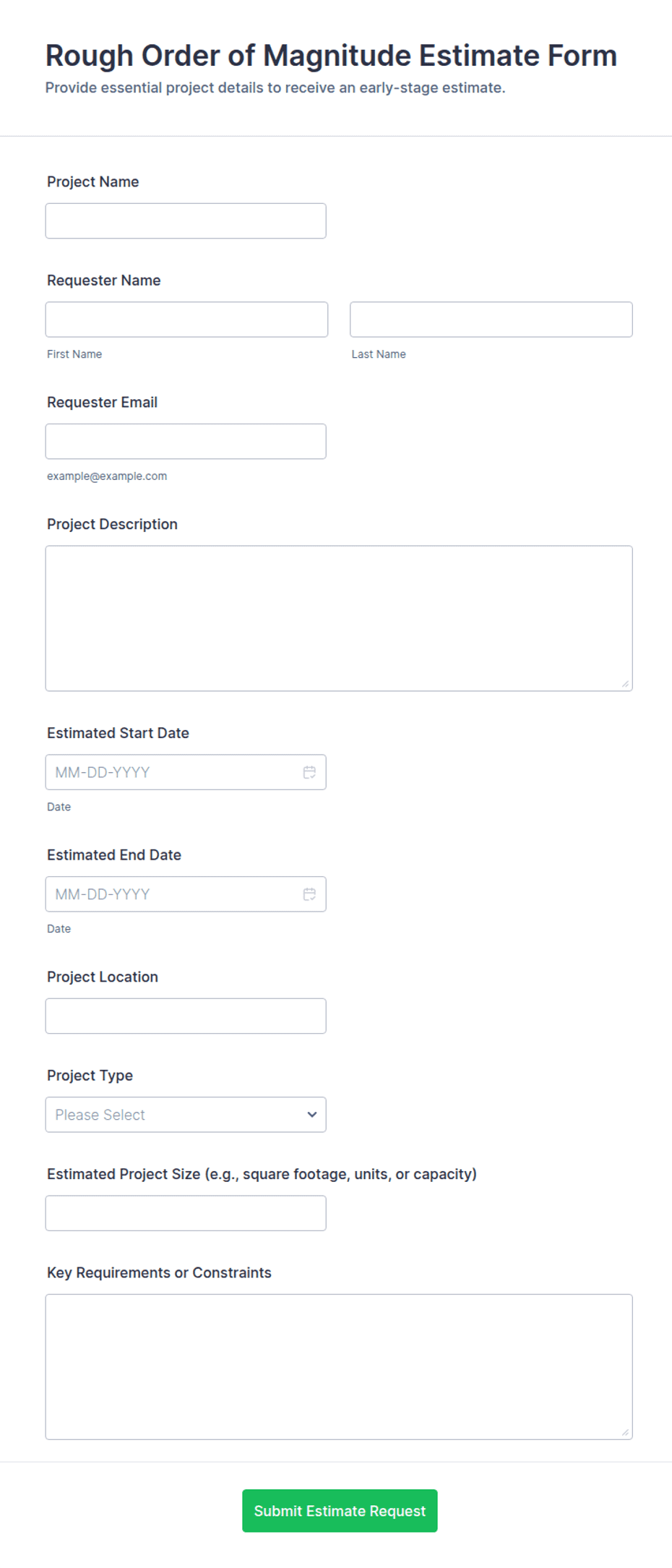The width and height of the screenshot is (672, 1568).
Task: Open calendar picker for Estimated End Date
Action: point(309,894)
